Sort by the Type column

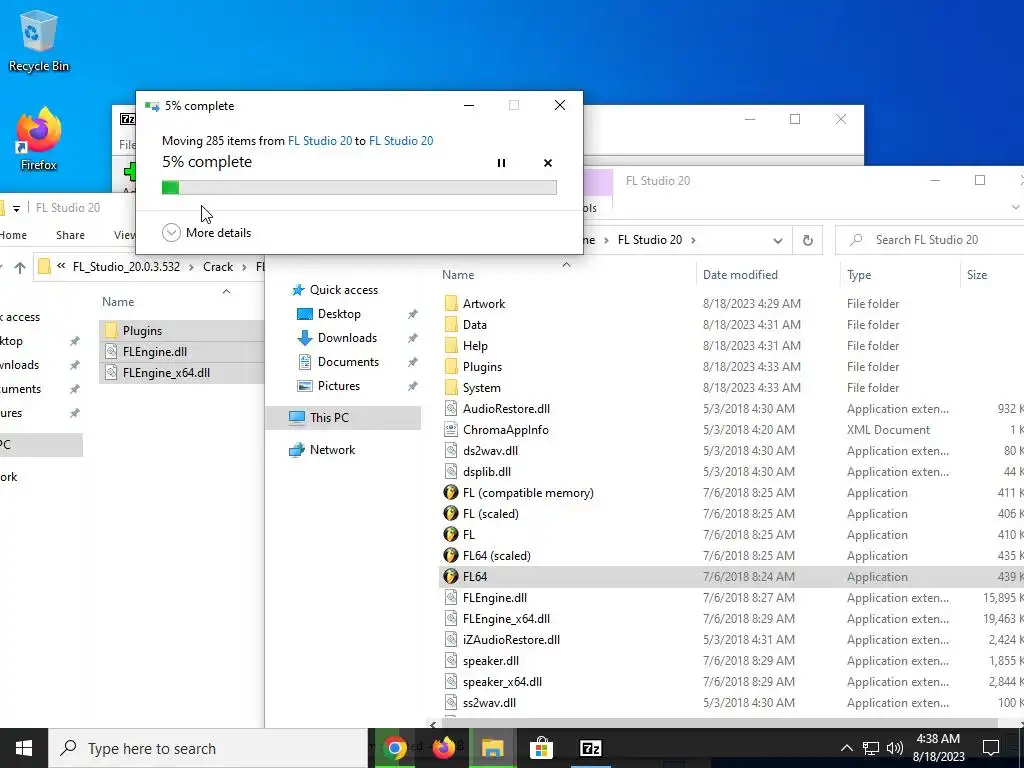pyautogui.click(x=859, y=275)
